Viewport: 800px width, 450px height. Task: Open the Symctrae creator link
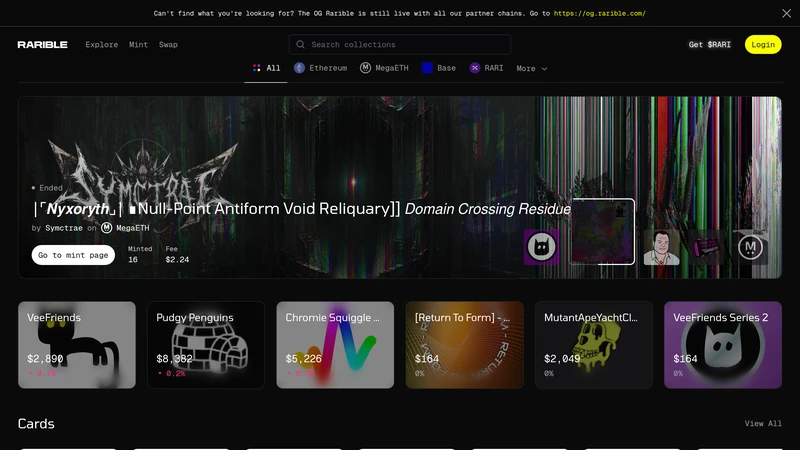click(x=64, y=228)
